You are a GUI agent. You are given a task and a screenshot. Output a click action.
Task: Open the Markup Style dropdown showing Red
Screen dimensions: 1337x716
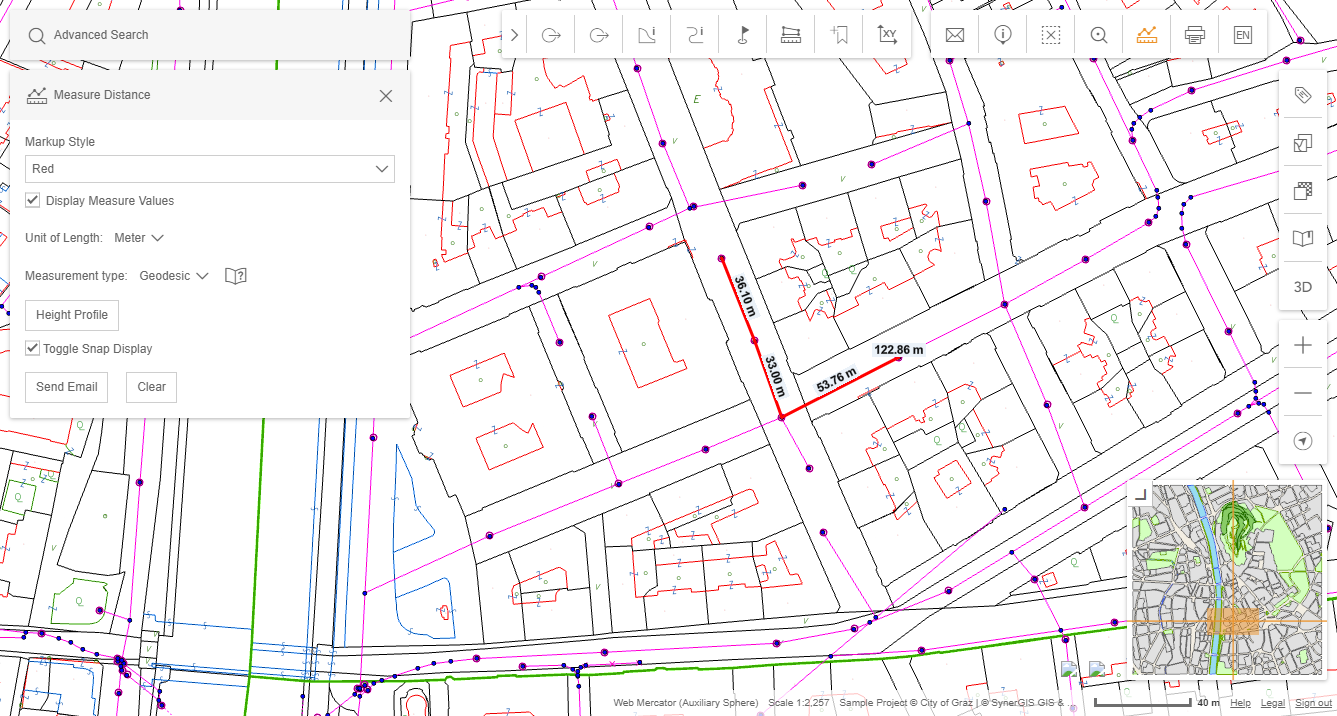click(x=209, y=168)
